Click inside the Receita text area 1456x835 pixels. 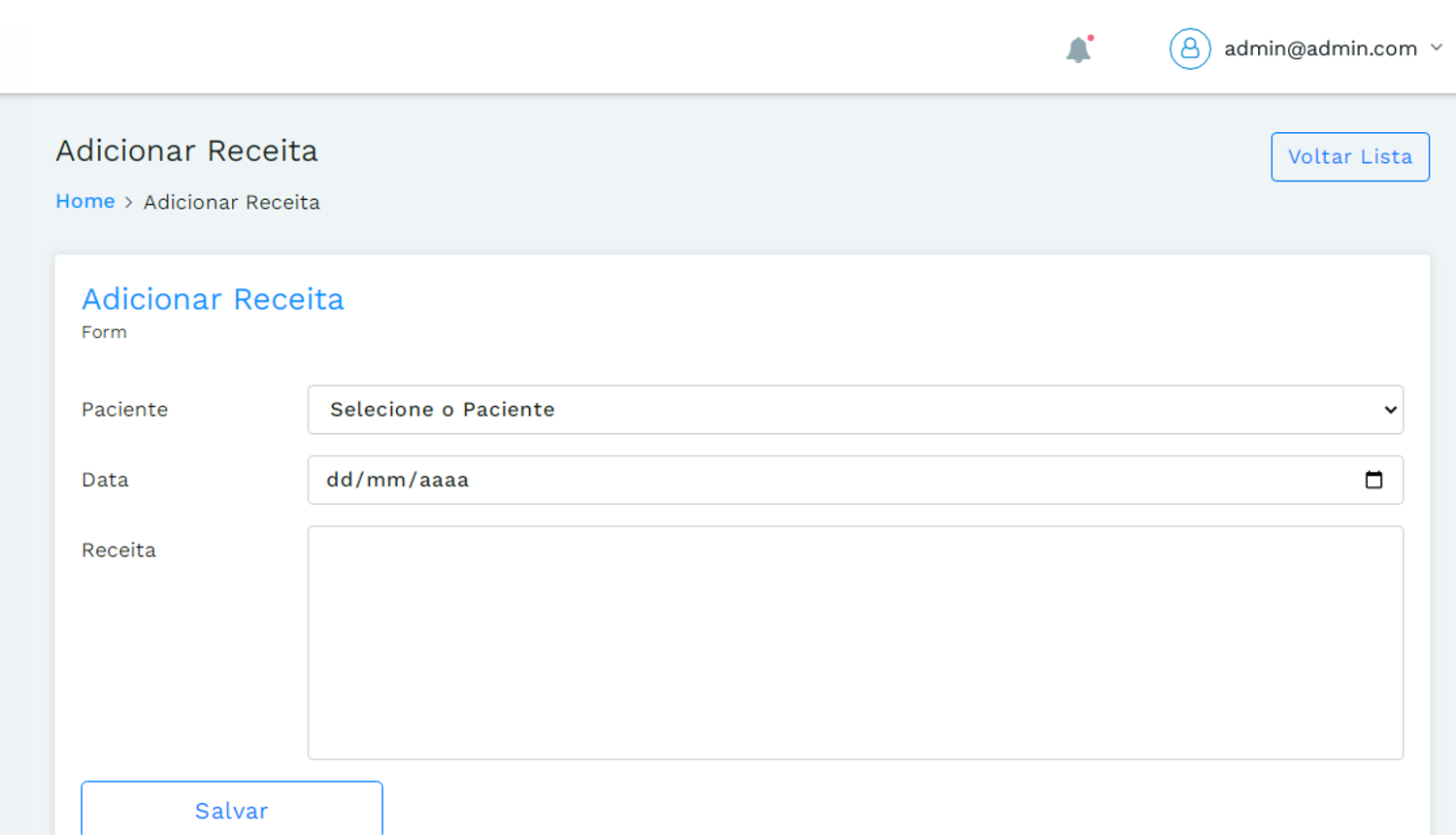coord(855,643)
